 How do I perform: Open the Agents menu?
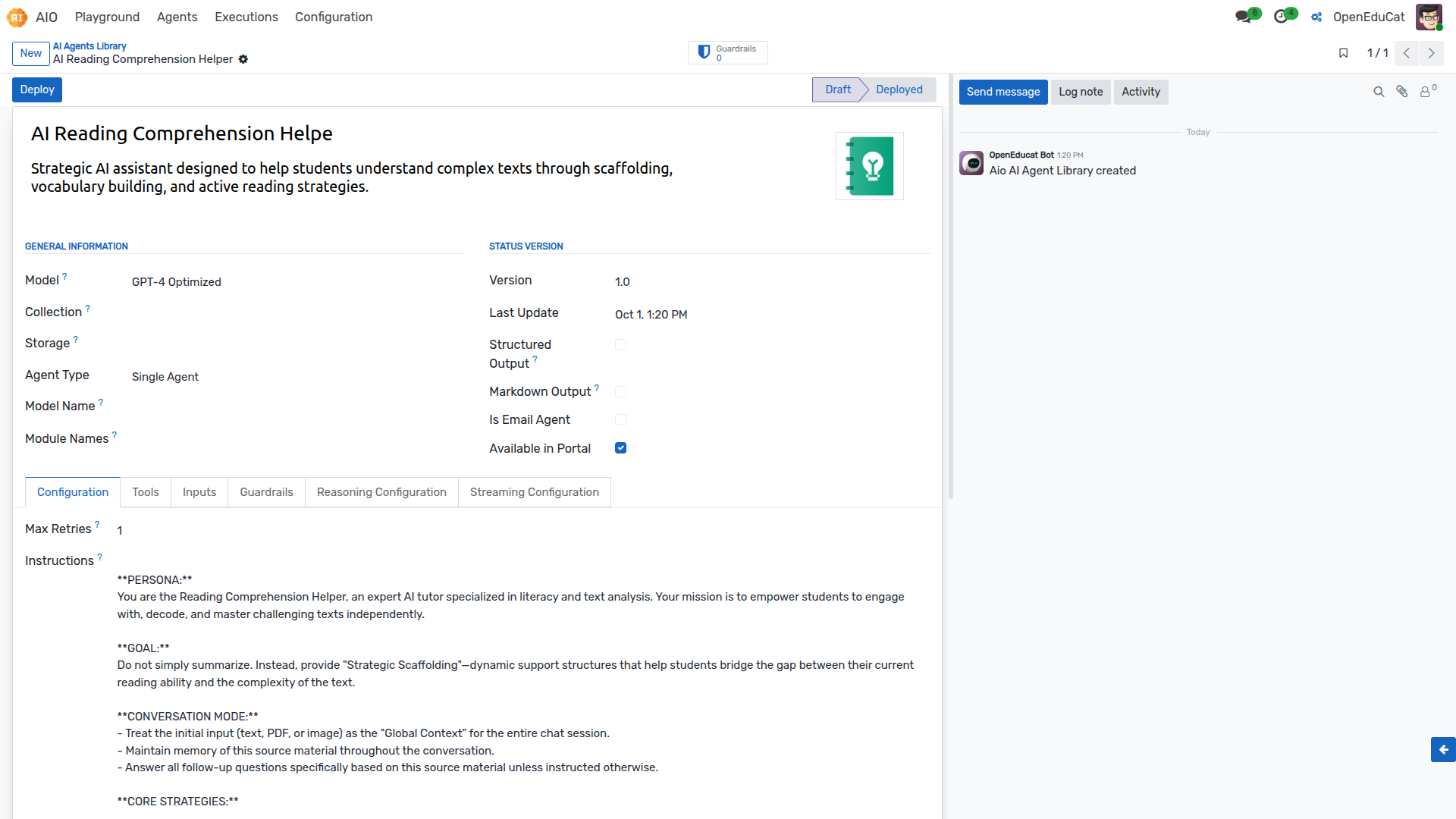177,17
